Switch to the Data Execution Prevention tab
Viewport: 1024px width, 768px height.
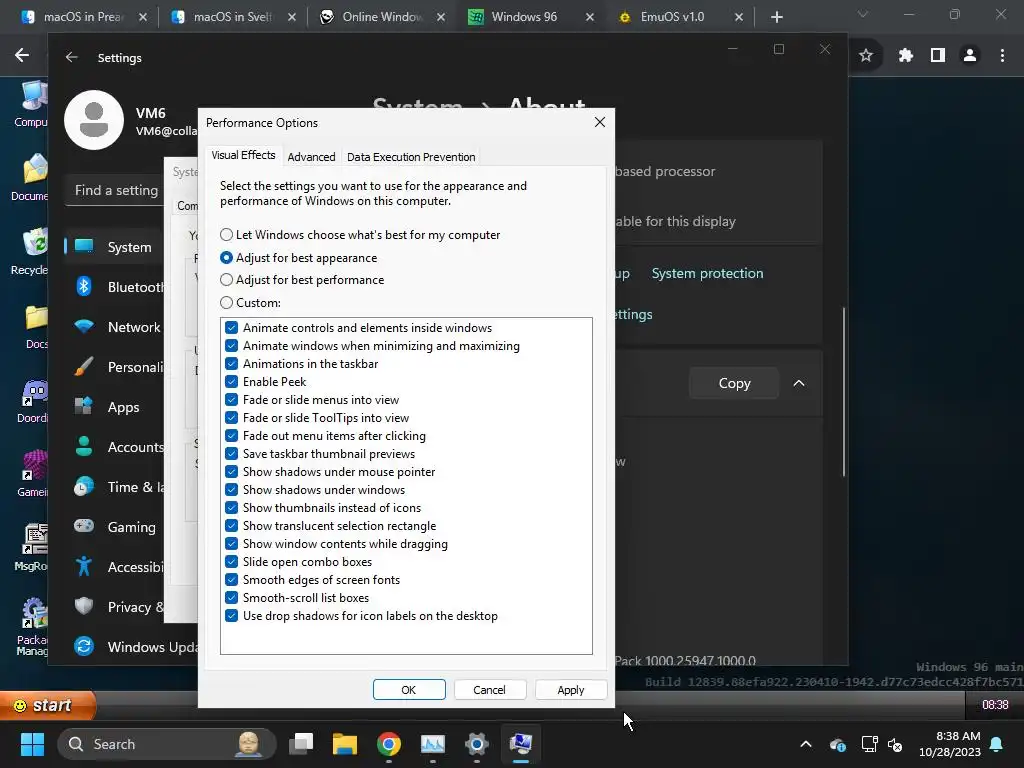[x=411, y=157]
